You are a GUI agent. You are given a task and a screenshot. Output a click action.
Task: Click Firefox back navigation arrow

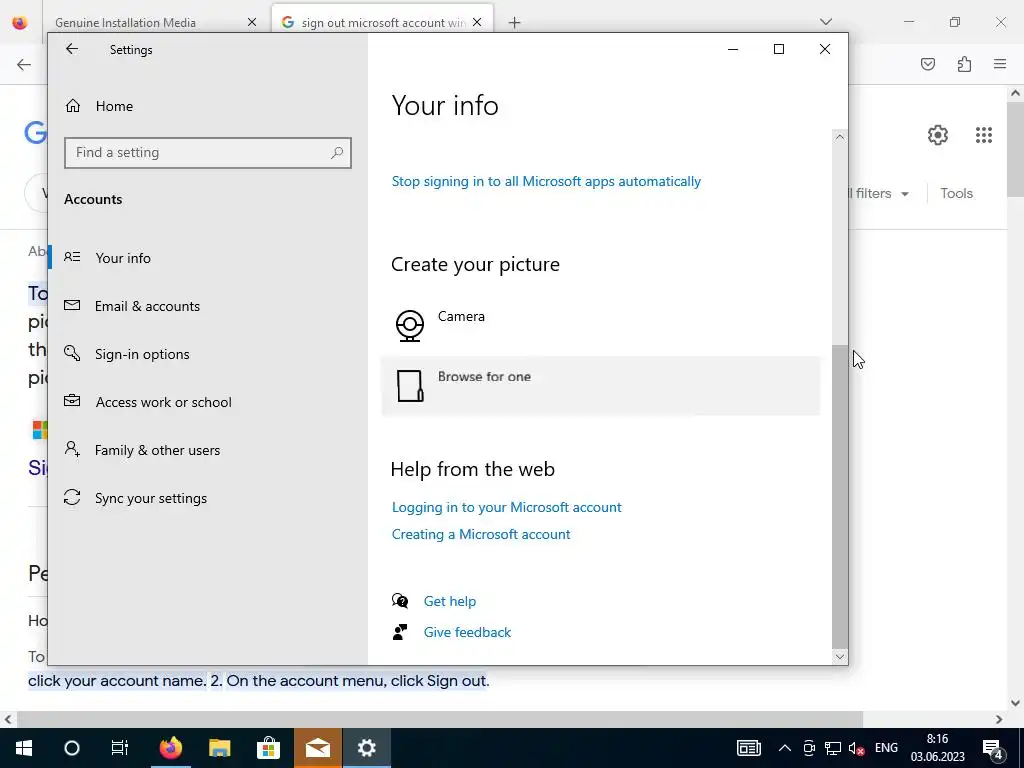pyautogui.click(x=24, y=64)
